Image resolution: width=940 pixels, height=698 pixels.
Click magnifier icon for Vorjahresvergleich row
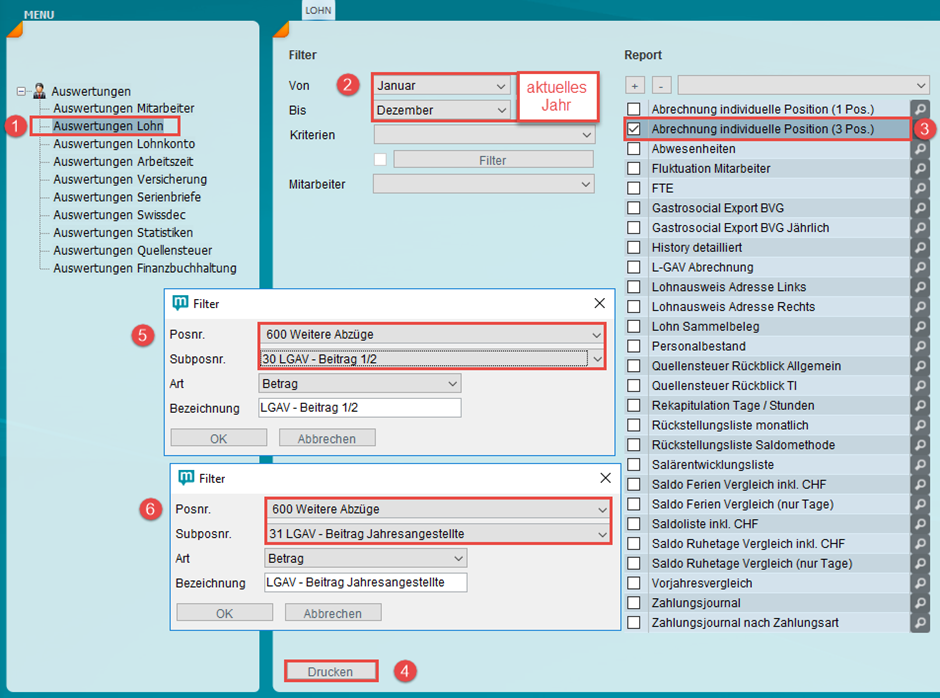920,583
